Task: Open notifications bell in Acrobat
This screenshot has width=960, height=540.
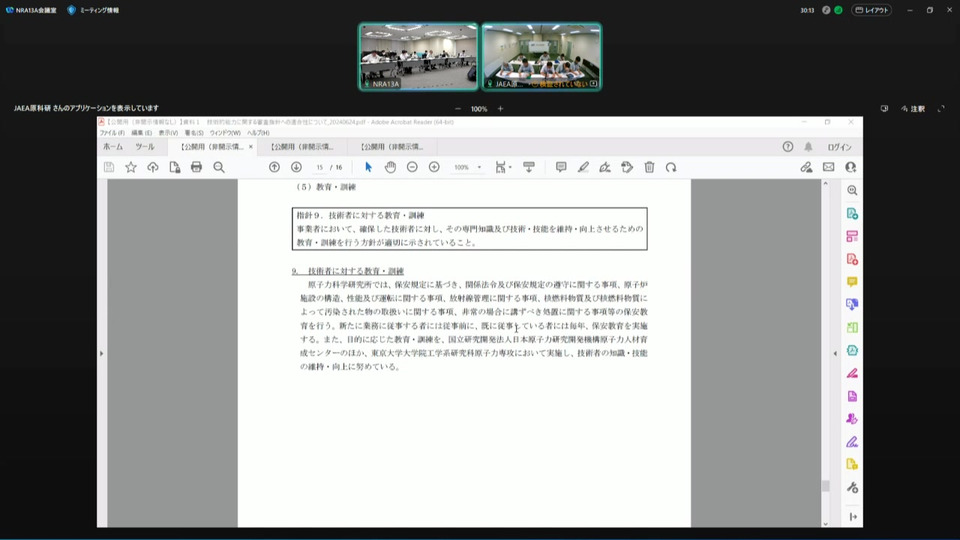Action: click(x=808, y=147)
